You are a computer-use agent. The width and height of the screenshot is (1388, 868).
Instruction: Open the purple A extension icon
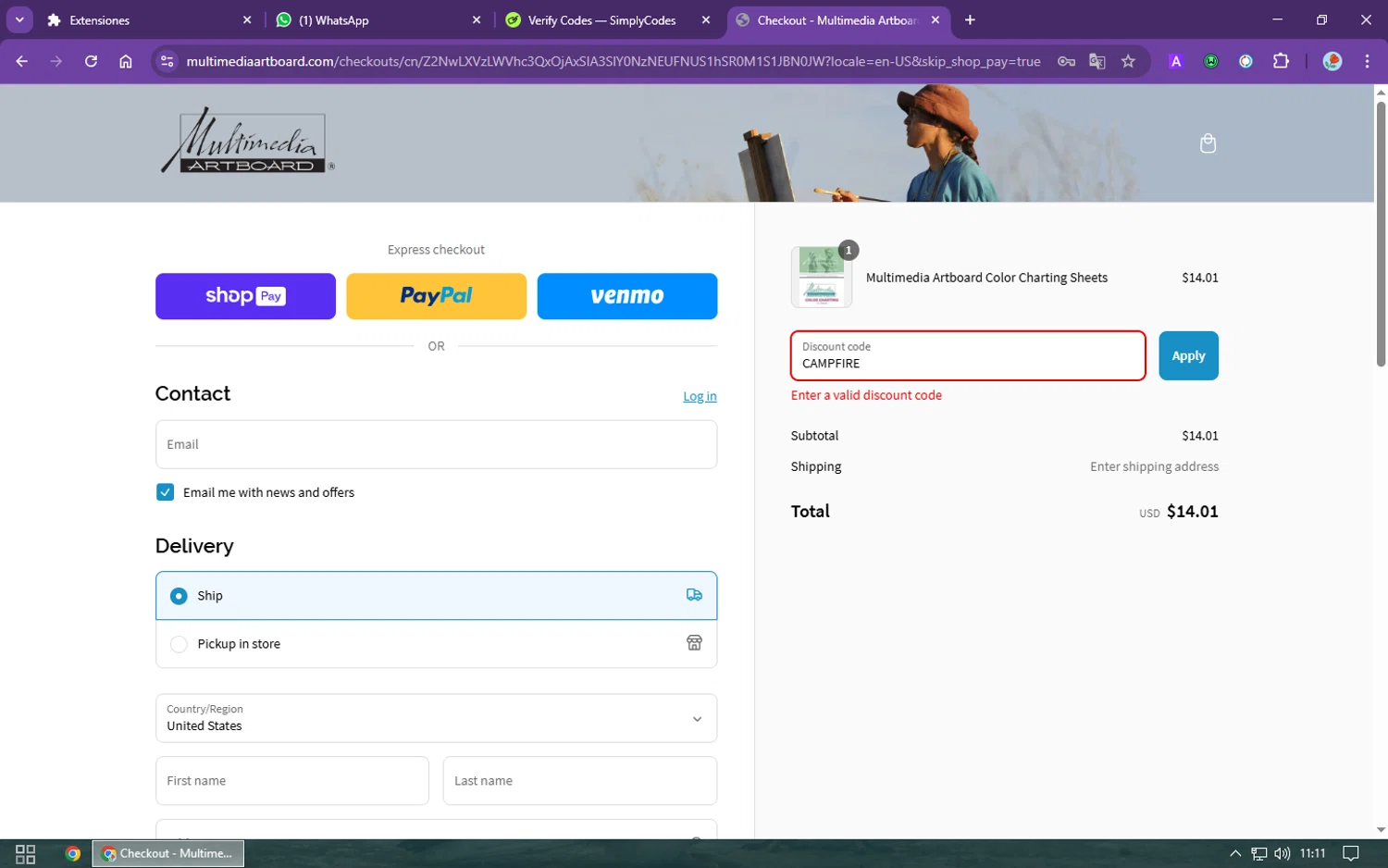pyautogui.click(x=1176, y=61)
